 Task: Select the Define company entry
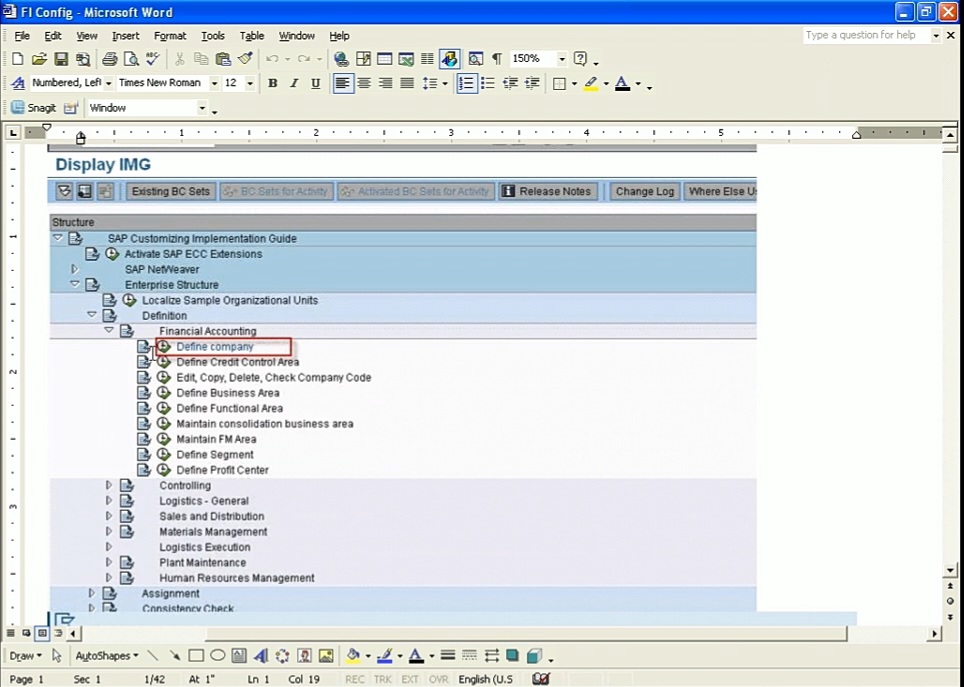[215, 346]
